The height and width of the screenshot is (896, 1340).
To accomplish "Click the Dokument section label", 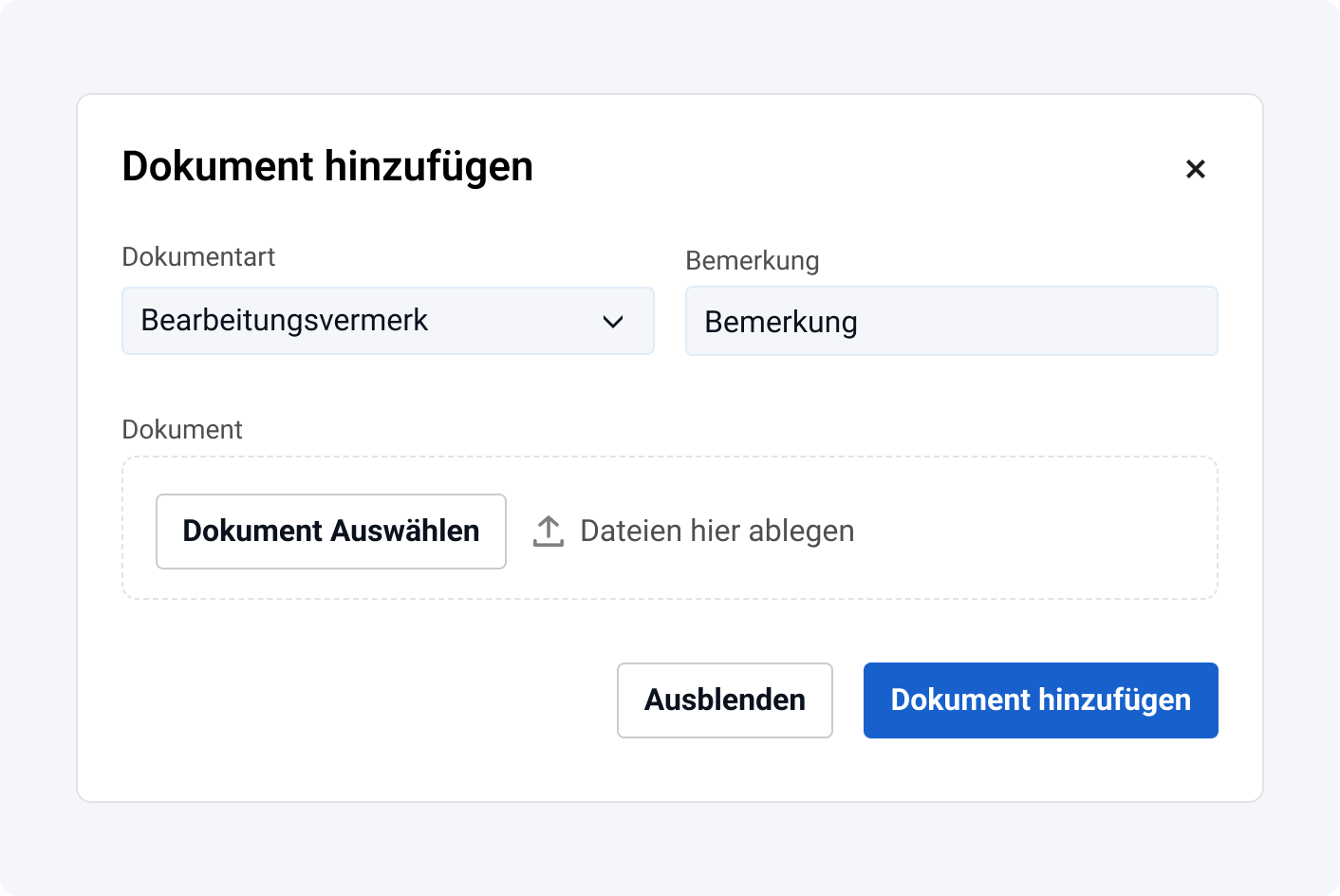I will (182, 430).
